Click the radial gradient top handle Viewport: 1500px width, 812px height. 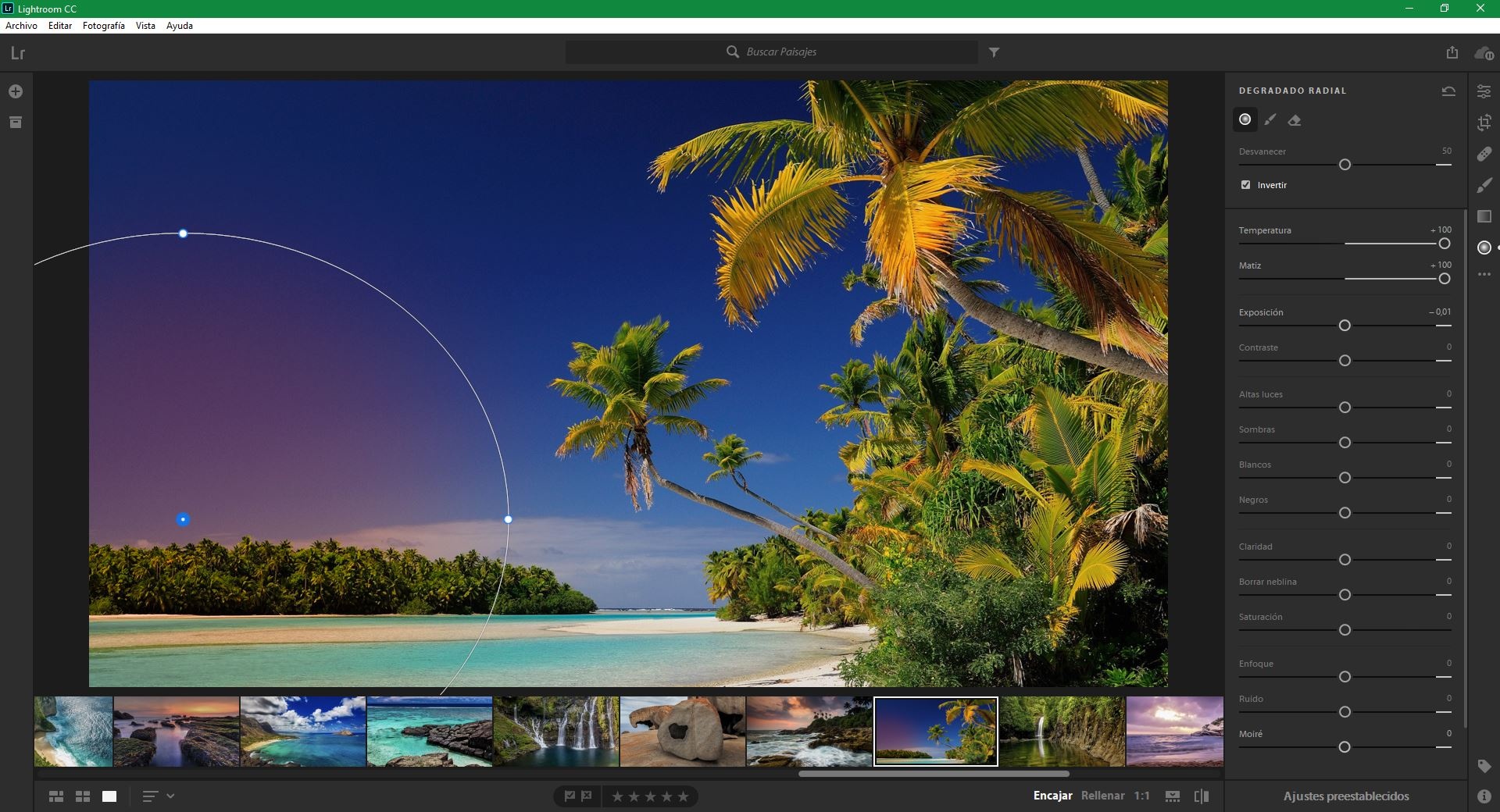point(183,233)
